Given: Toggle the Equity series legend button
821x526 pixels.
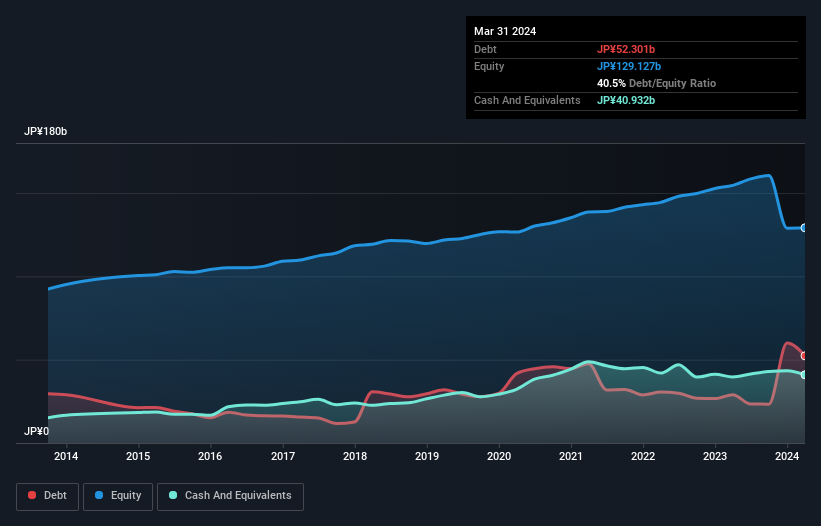Looking at the screenshot, I should 118,496.
